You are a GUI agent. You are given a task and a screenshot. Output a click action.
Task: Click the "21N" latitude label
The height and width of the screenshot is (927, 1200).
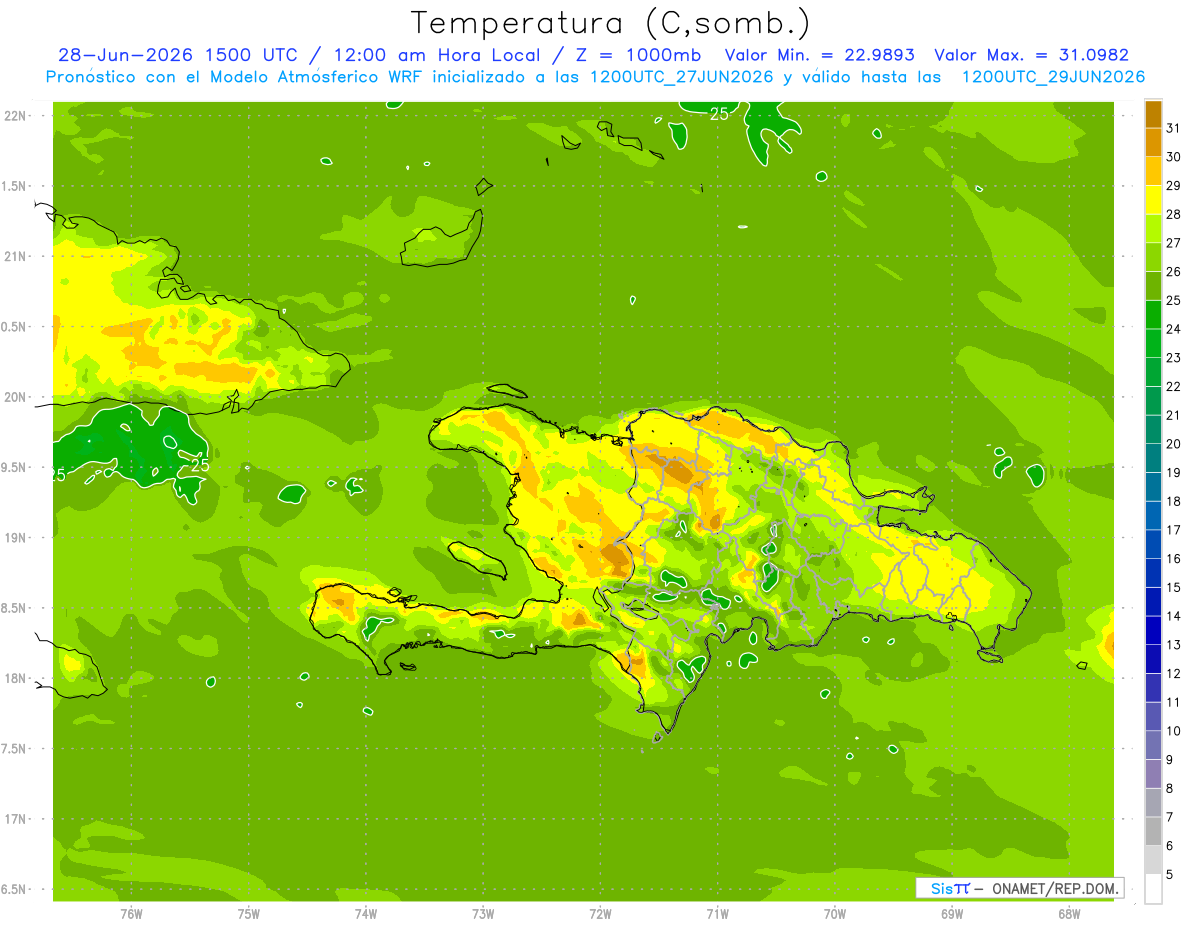pos(16,256)
